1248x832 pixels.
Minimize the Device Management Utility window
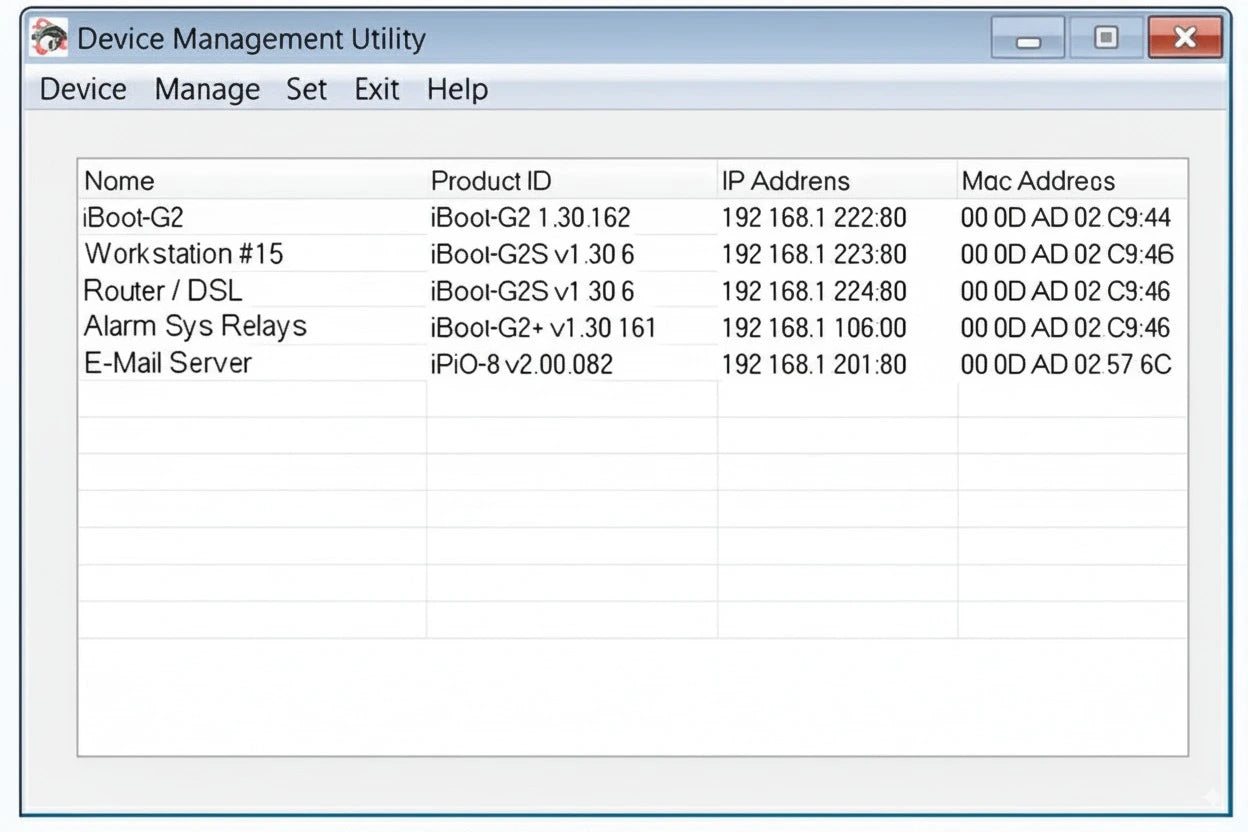[1028, 38]
